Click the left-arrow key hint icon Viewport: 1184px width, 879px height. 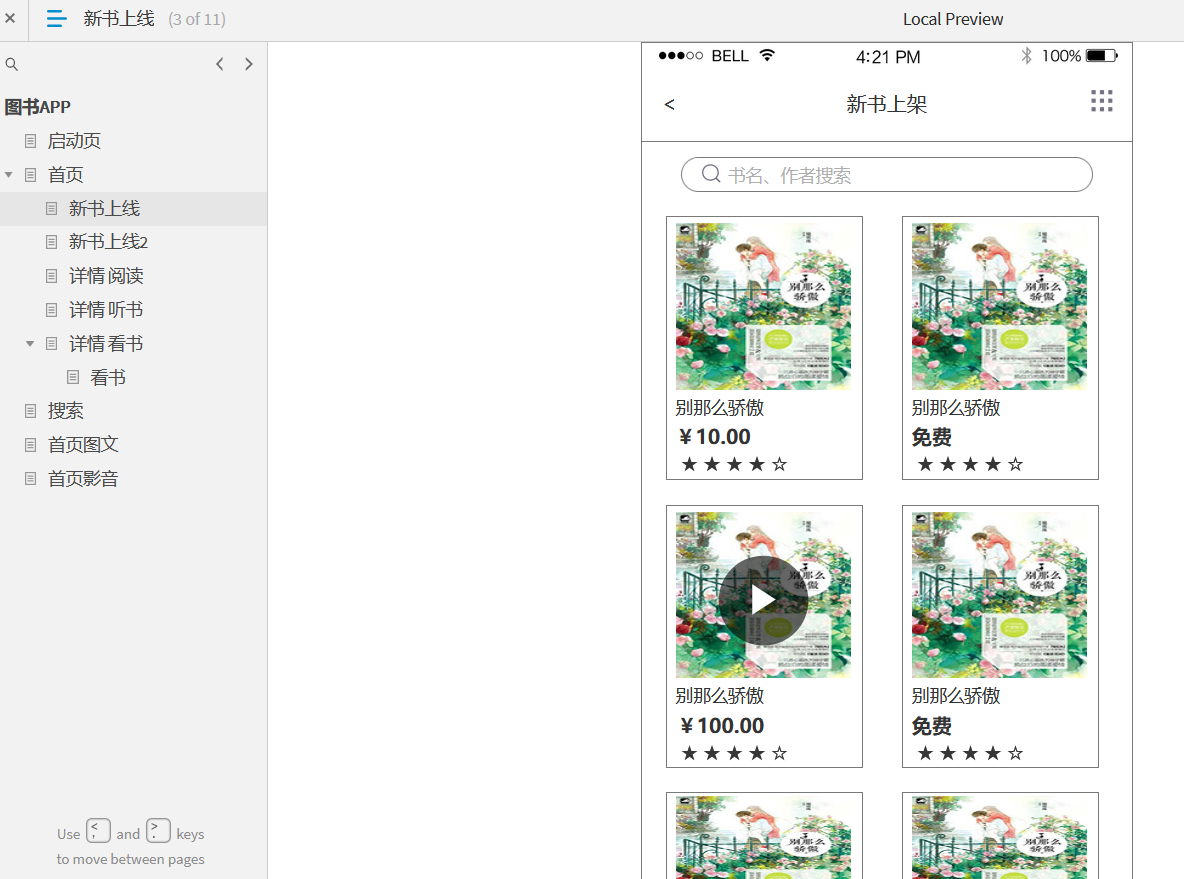98,831
